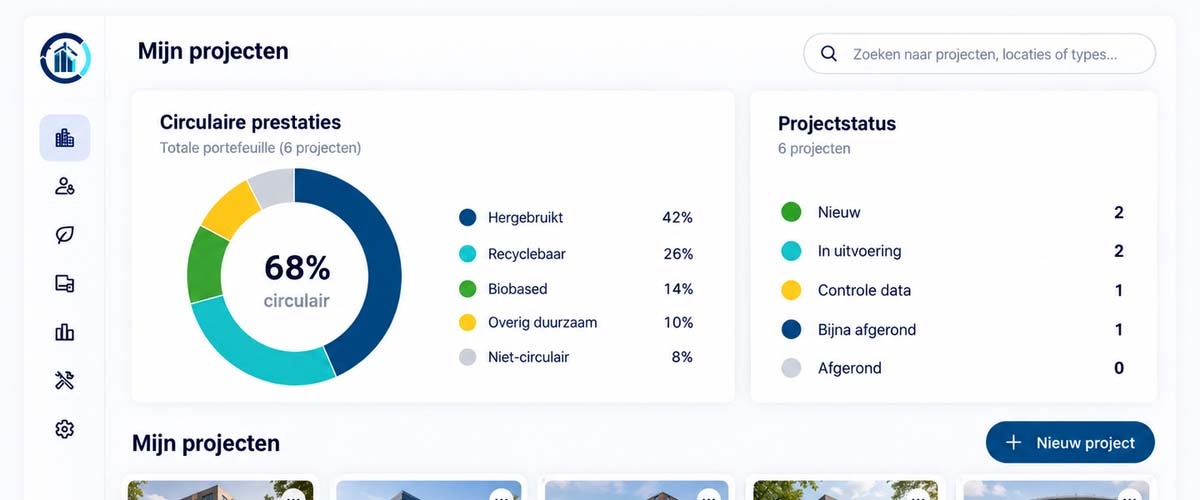Open the folder documents sidebar icon
Screen dimensions: 1200x500
(65, 283)
